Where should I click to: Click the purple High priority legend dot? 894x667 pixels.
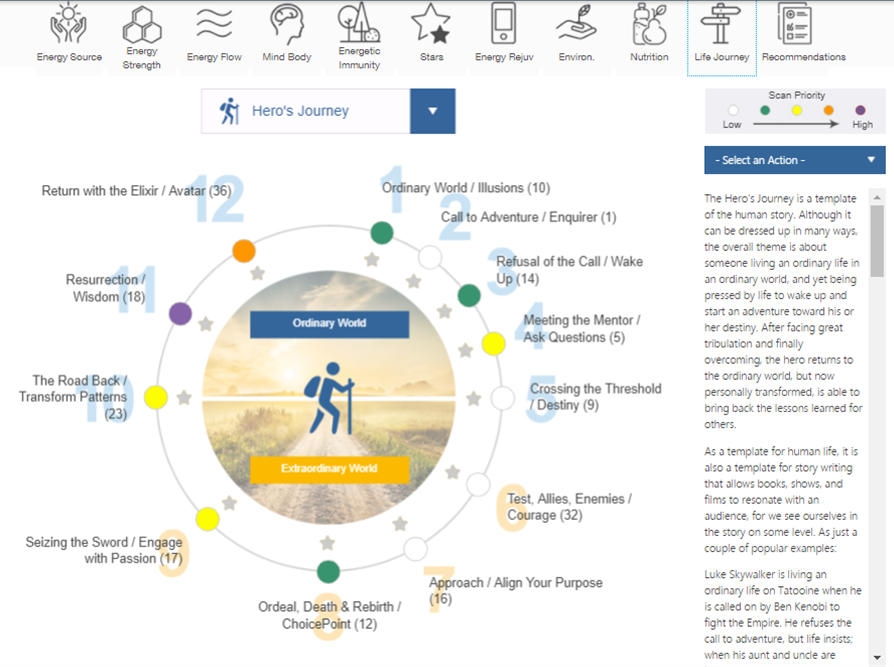(860, 110)
